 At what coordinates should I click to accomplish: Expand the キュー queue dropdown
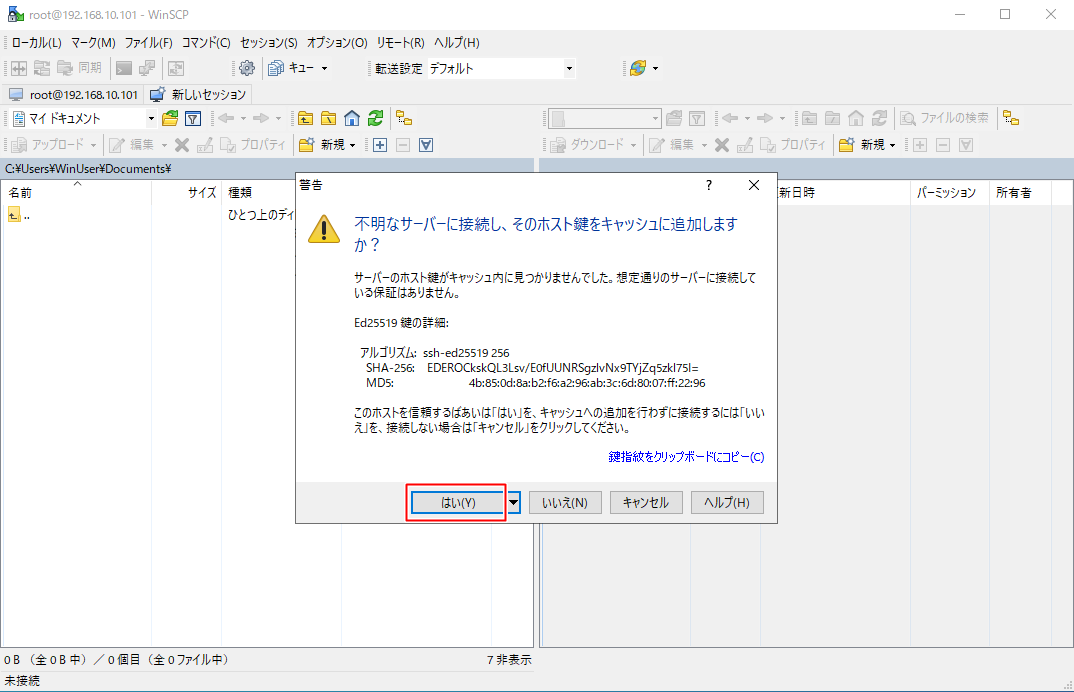pyautogui.click(x=324, y=68)
